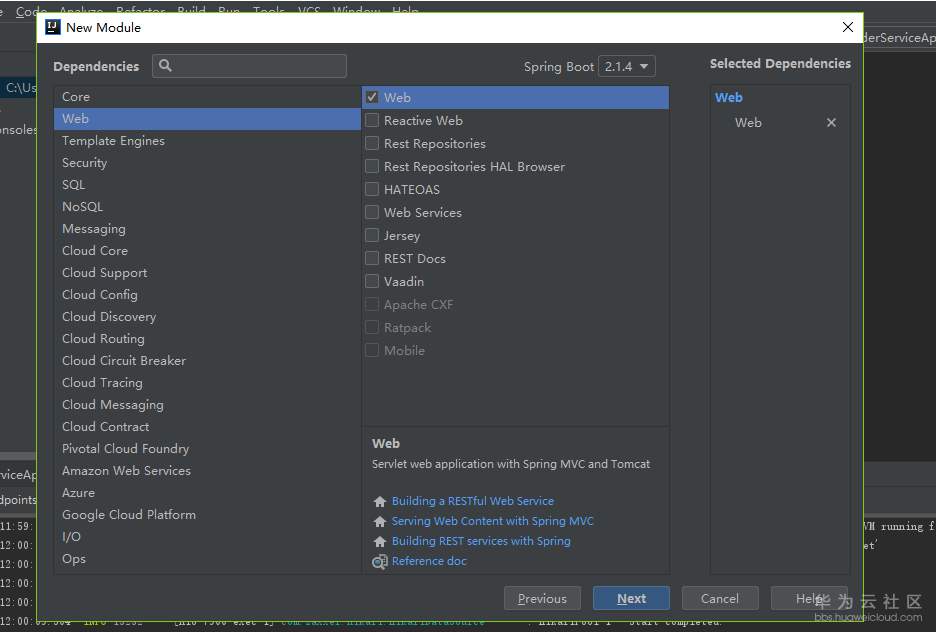Screen dimensions: 936x632
Task: Select Cloud Circuit Breaker category
Action: (x=207, y=360)
